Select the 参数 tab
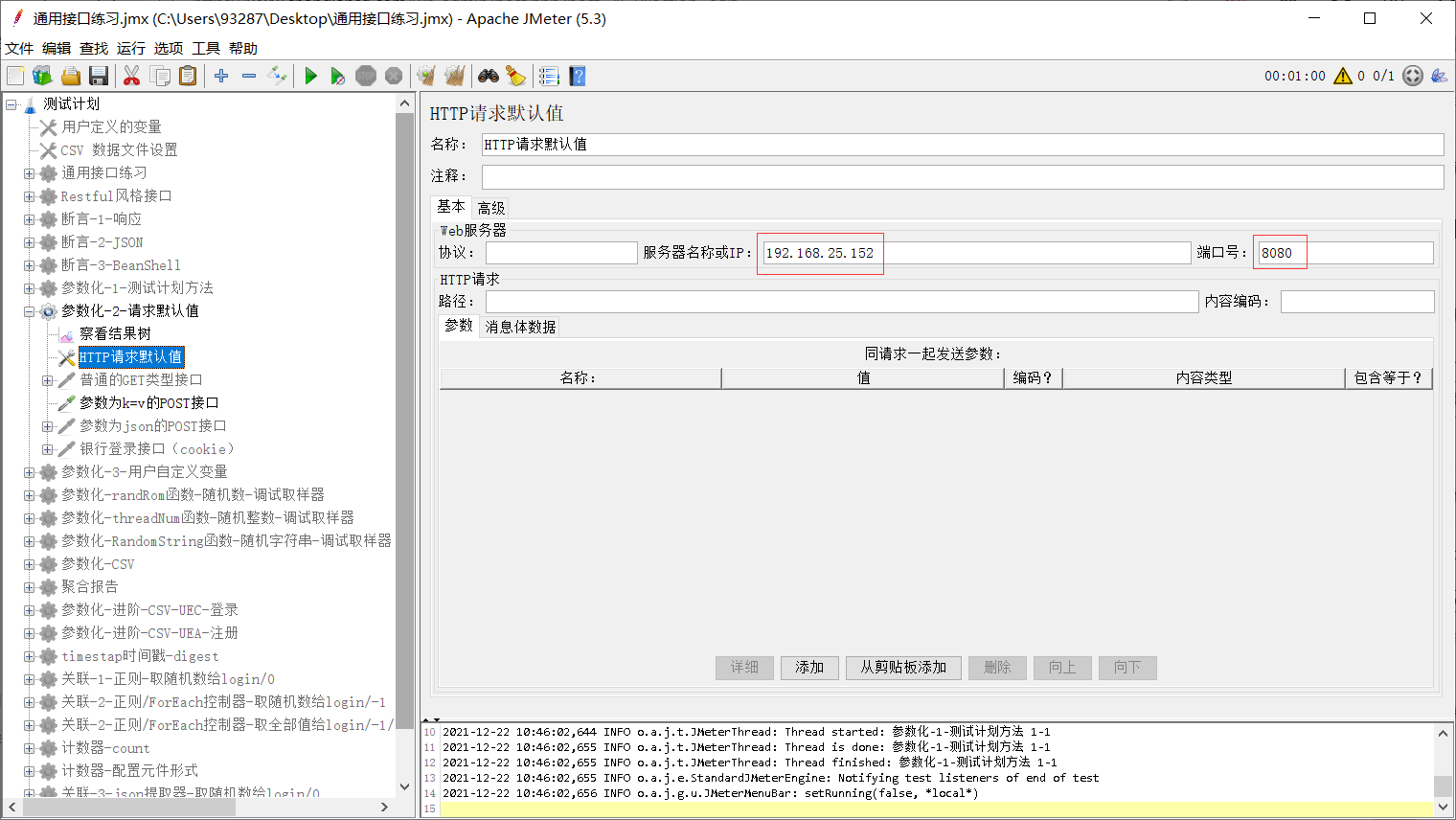The width and height of the screenshot is (1456, 820). [459, 326]
